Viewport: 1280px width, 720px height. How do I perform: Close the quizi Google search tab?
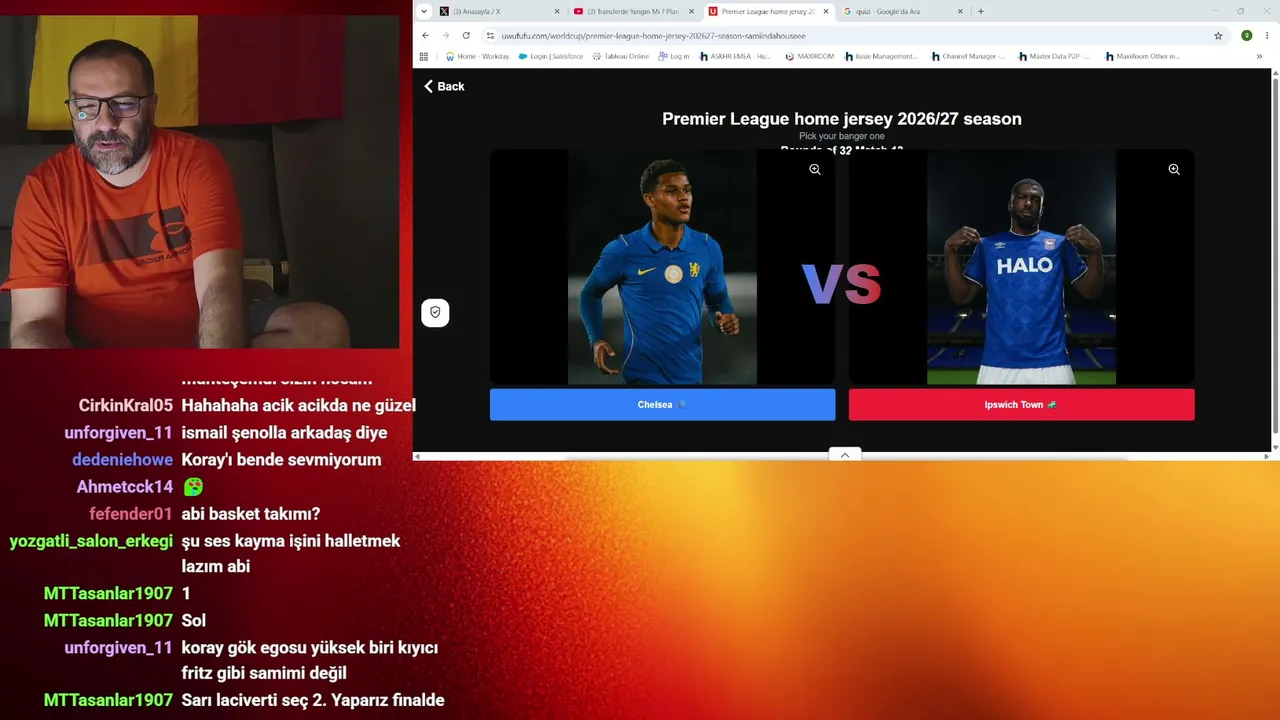[x=960, y=11]
